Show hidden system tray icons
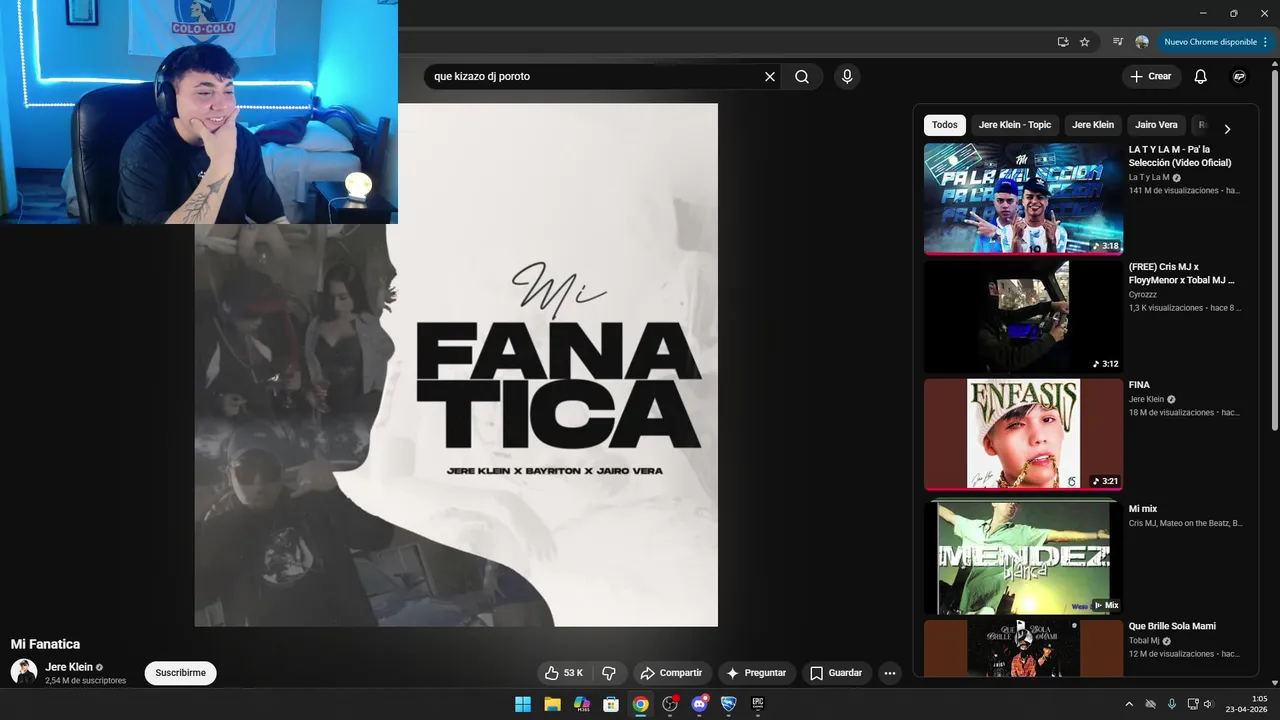Screen dimensions: 1280x720 point(1129,704)
